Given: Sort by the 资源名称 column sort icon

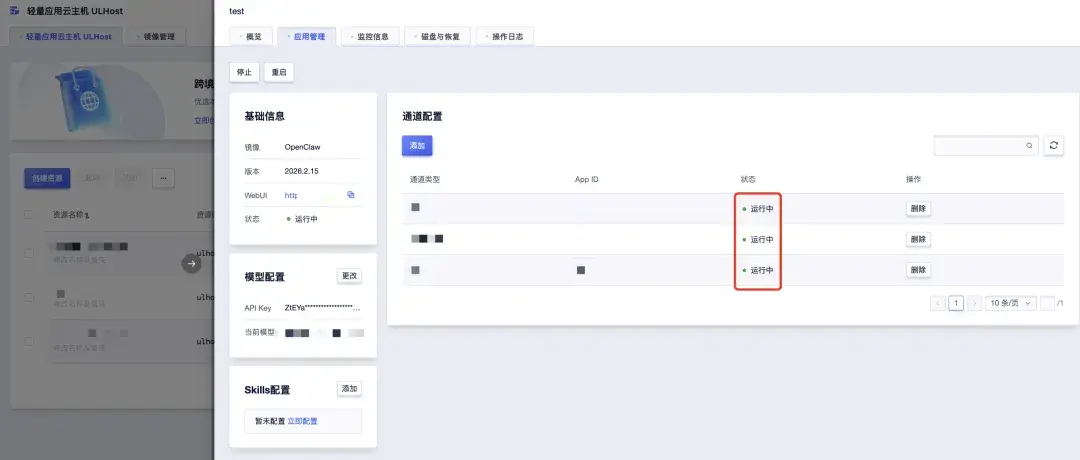Looking at the screenshot, I should pos(87,216).
